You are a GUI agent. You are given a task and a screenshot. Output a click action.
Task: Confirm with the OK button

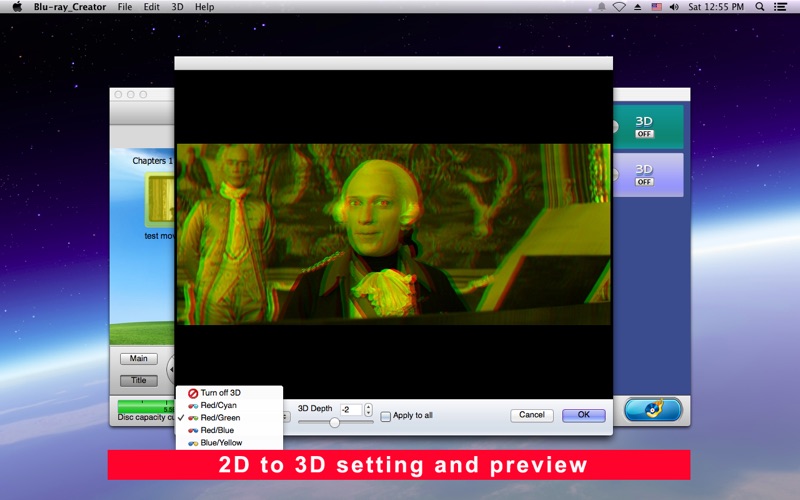pyautogui.click(x=584, y=415)
